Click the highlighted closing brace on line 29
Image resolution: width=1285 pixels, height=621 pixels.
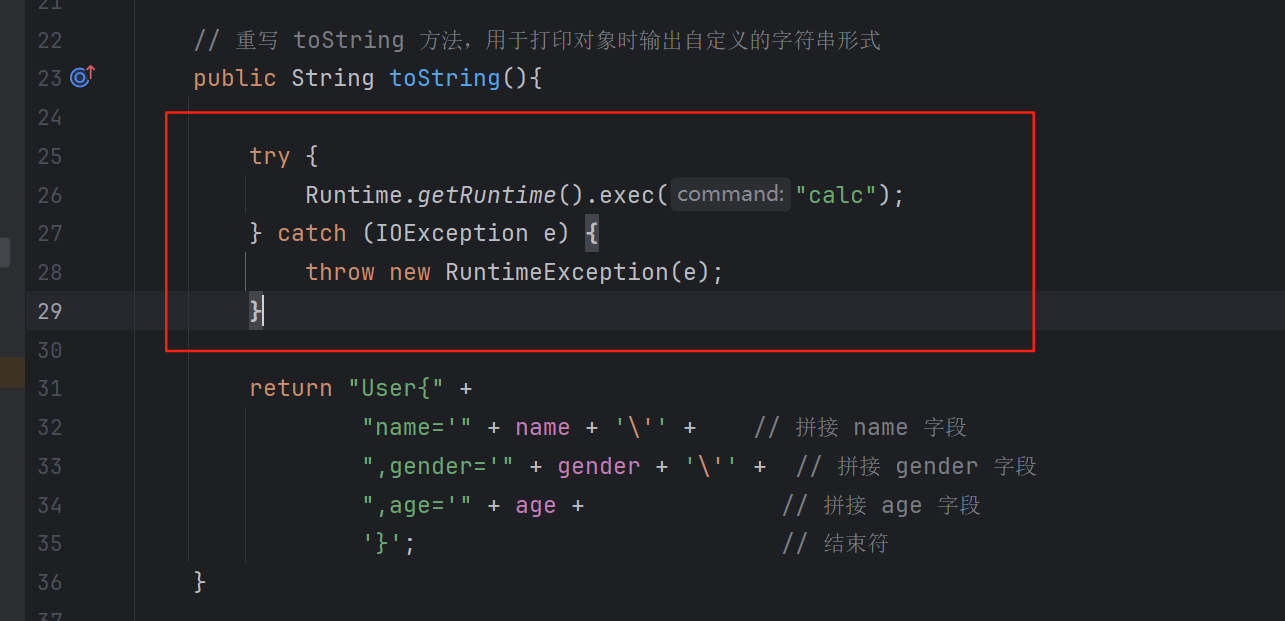(256, 311)
